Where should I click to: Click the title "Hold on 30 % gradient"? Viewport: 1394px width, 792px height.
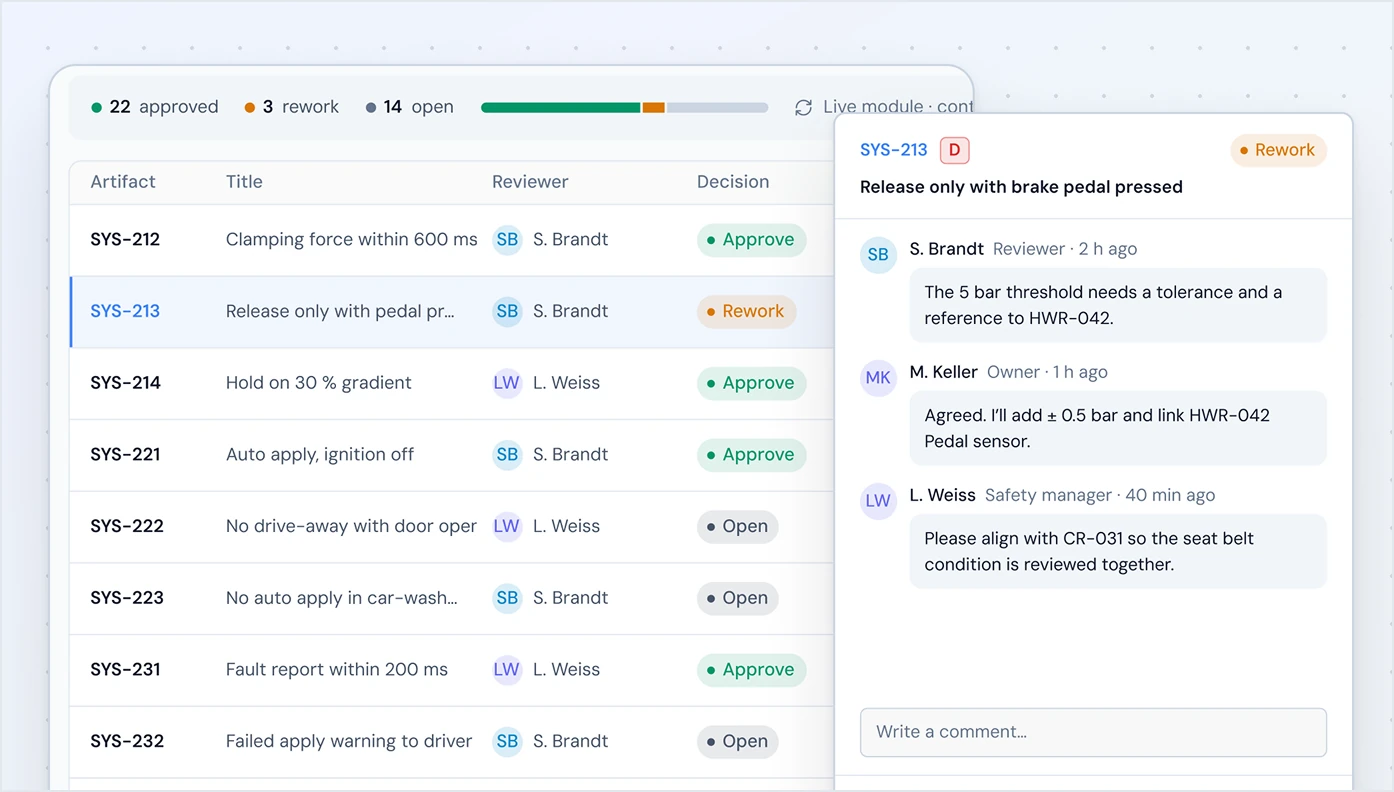319,383
